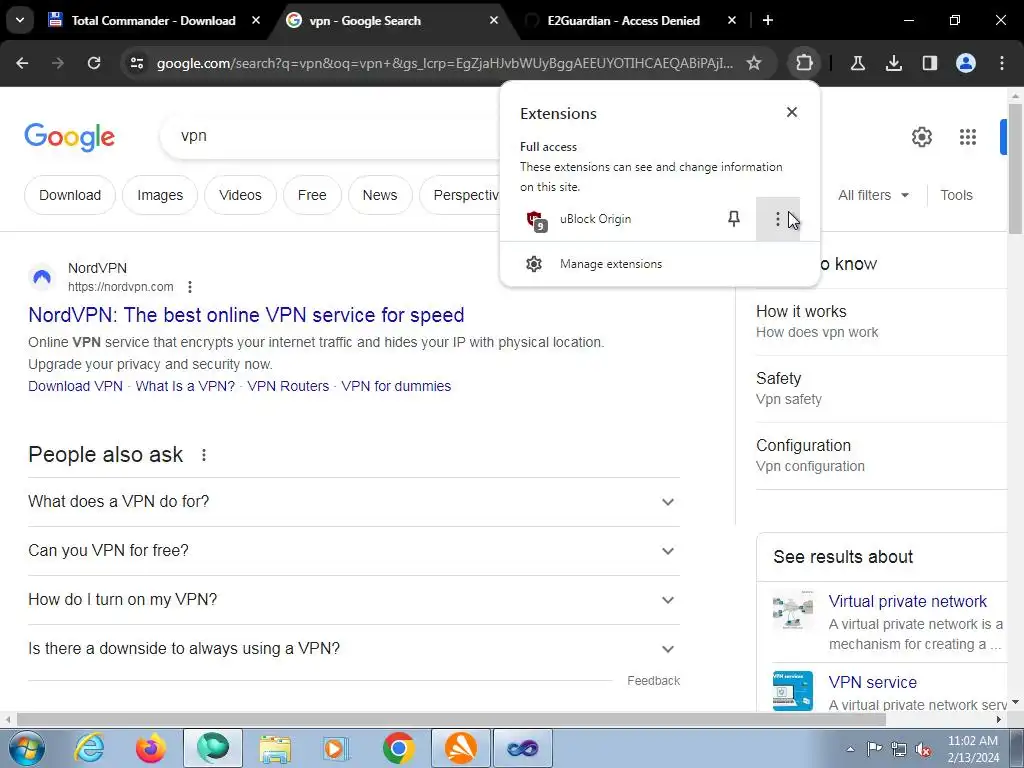The width and height of the screenshot is (1024, 768).
Task: Open the Configuration topic
Action: (882, 455)
